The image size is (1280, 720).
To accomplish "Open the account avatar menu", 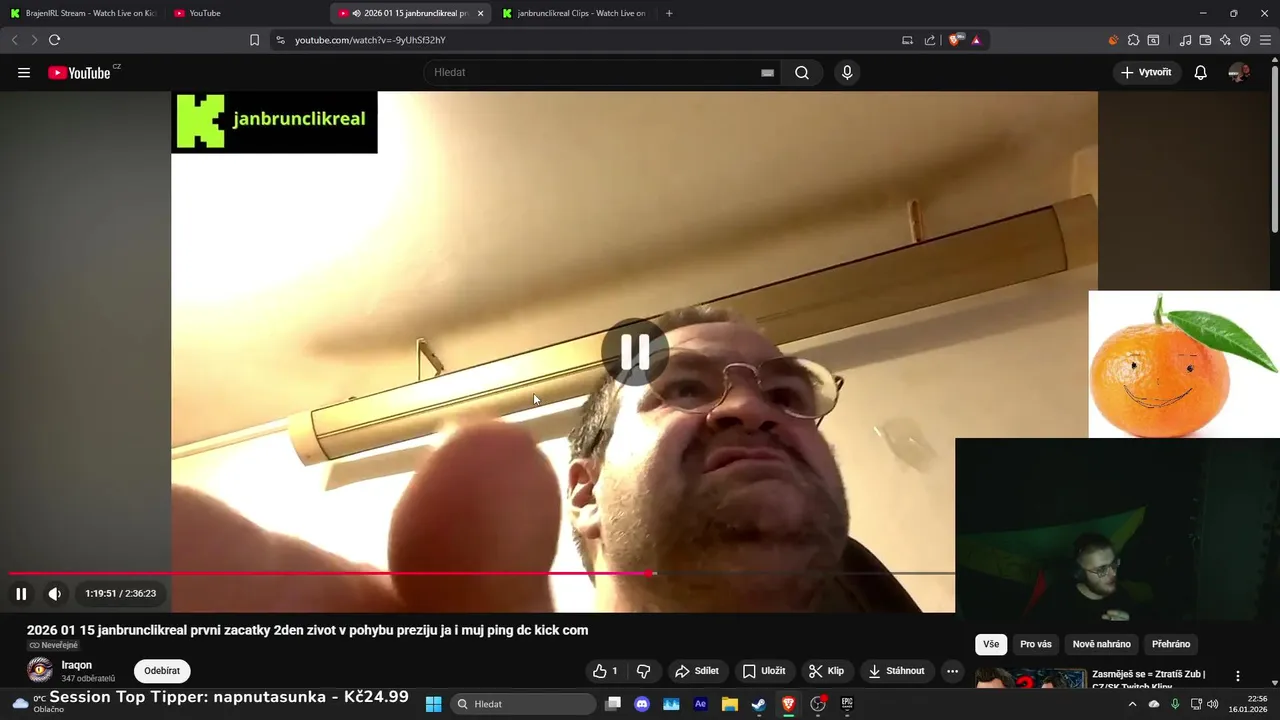I will pos(1239,72).
